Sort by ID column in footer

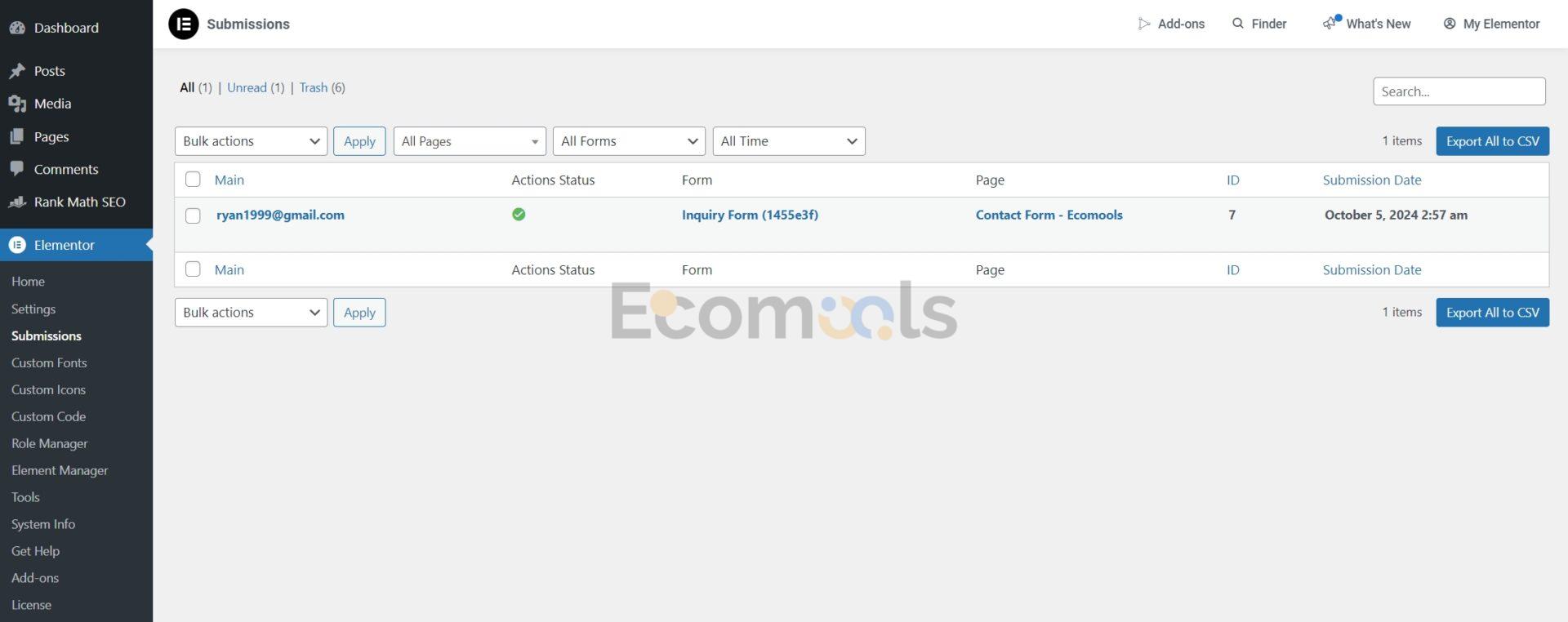tap(1233, 270)
